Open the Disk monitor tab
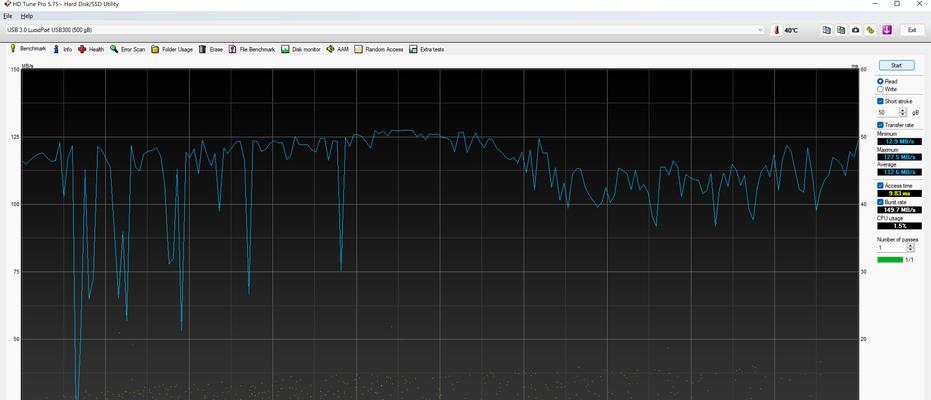Screen dimensions: 931x400 300,49
